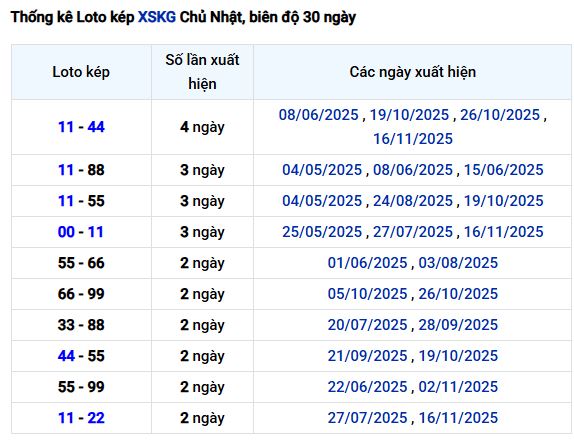574x440 pixels.
Task: Open date 27/07/2025 in the 00 - 11 row
Action: pos(413,232)
